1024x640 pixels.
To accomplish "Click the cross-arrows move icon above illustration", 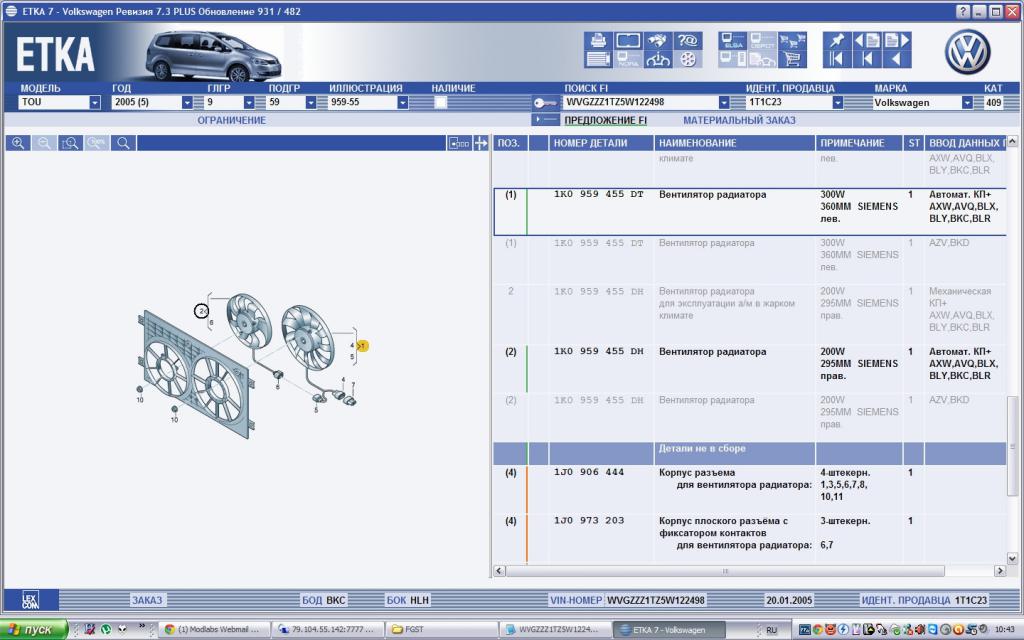I will [x=481, y=143].
